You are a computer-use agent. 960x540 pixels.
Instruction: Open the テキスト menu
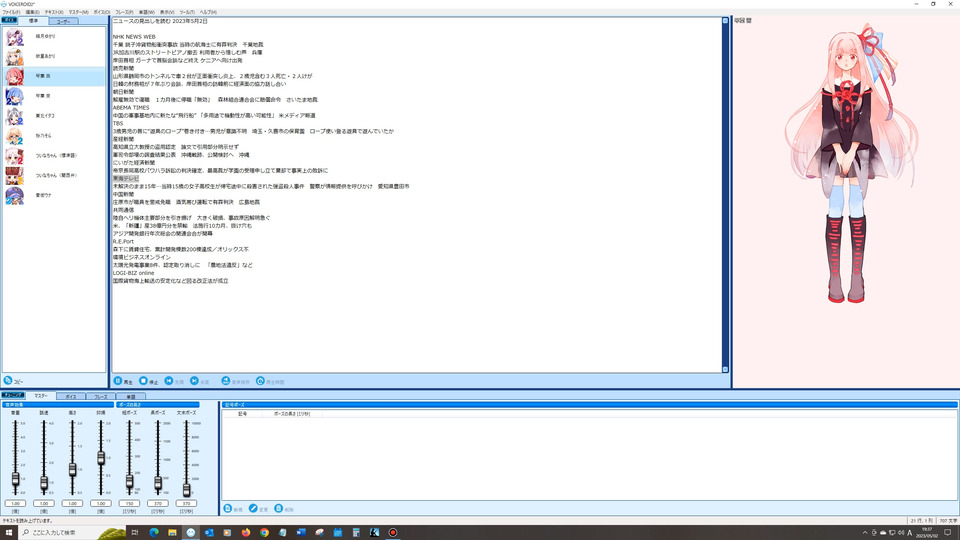54,12
